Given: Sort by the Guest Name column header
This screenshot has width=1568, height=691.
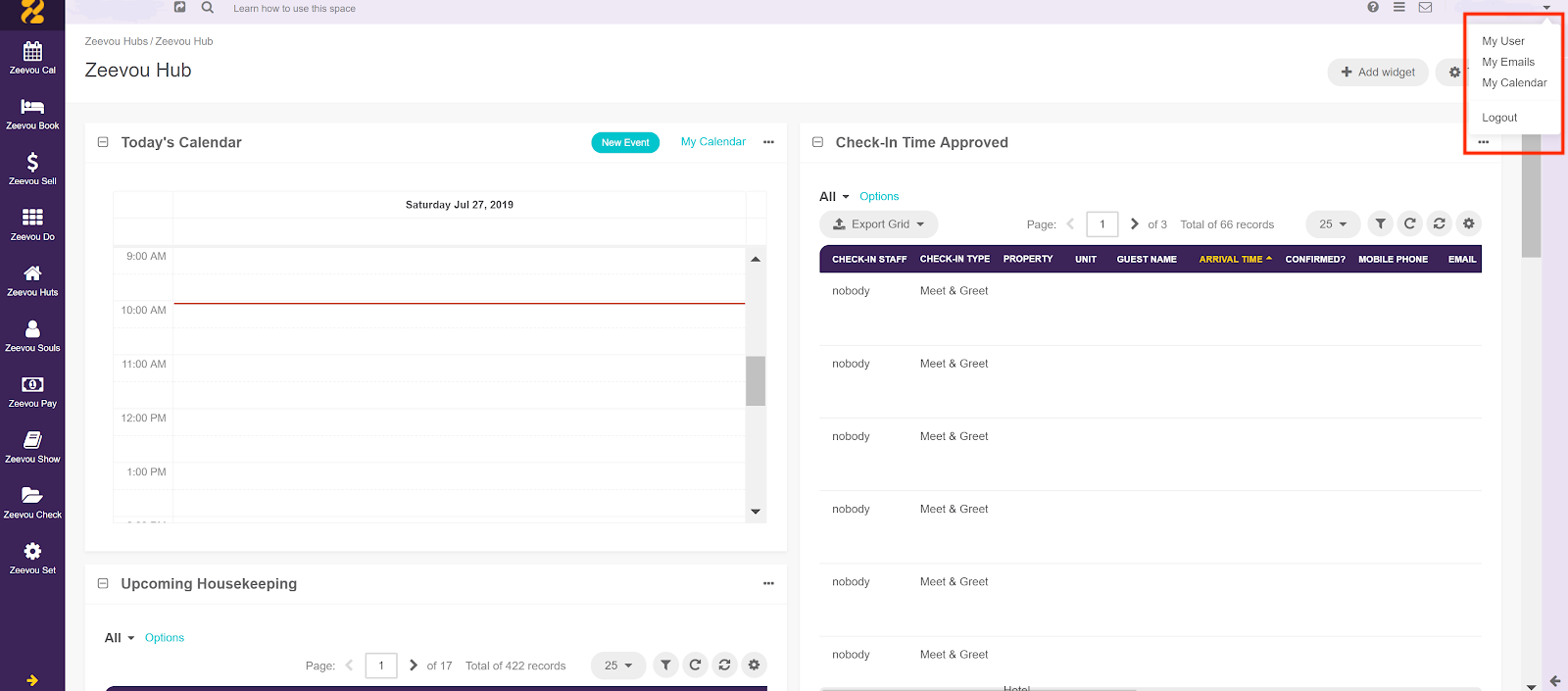Looking at the screenshot, I should pyautogui.click(x=1147, y=259).
